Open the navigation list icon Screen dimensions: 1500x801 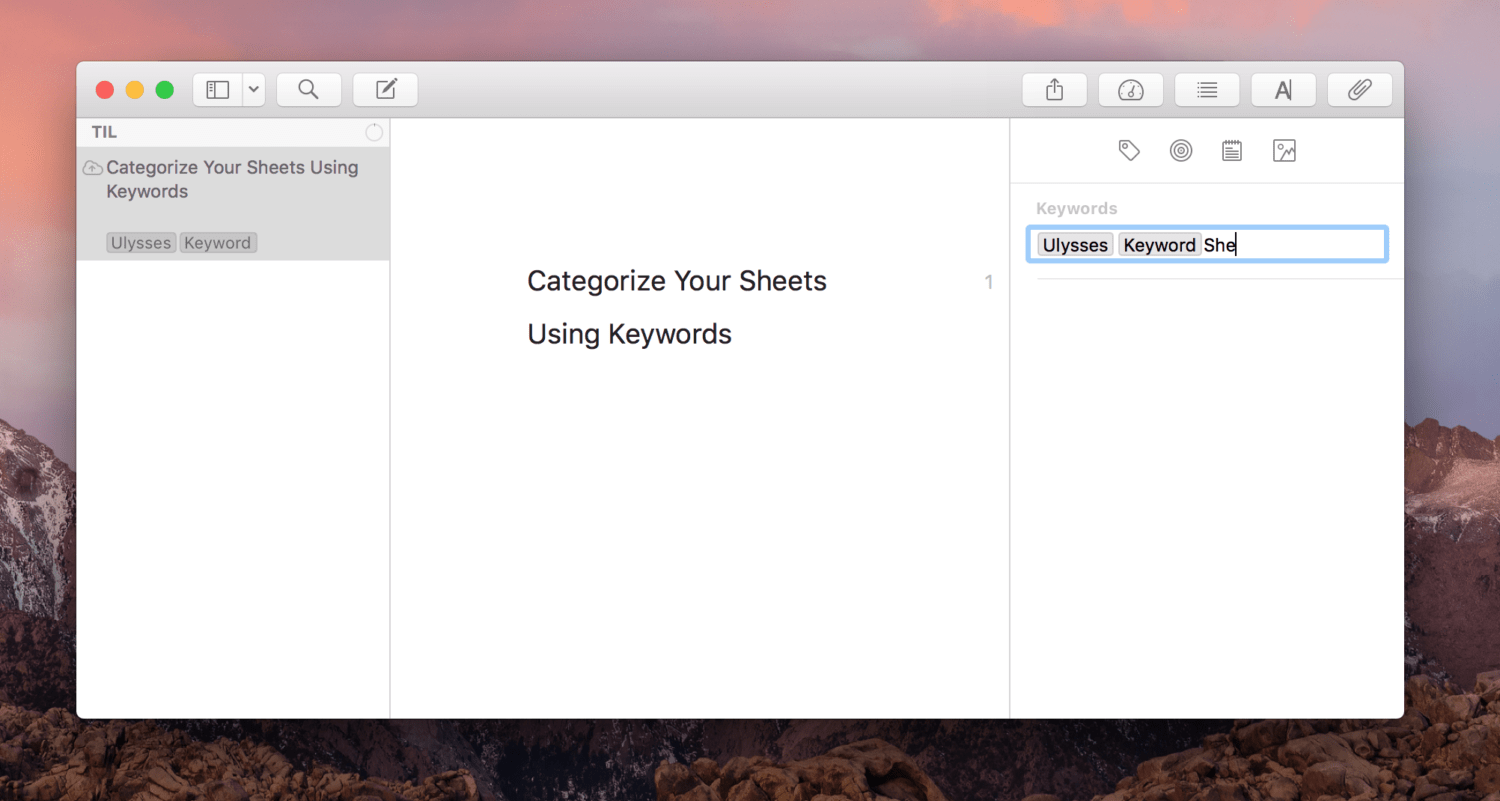click(1207, 90)
